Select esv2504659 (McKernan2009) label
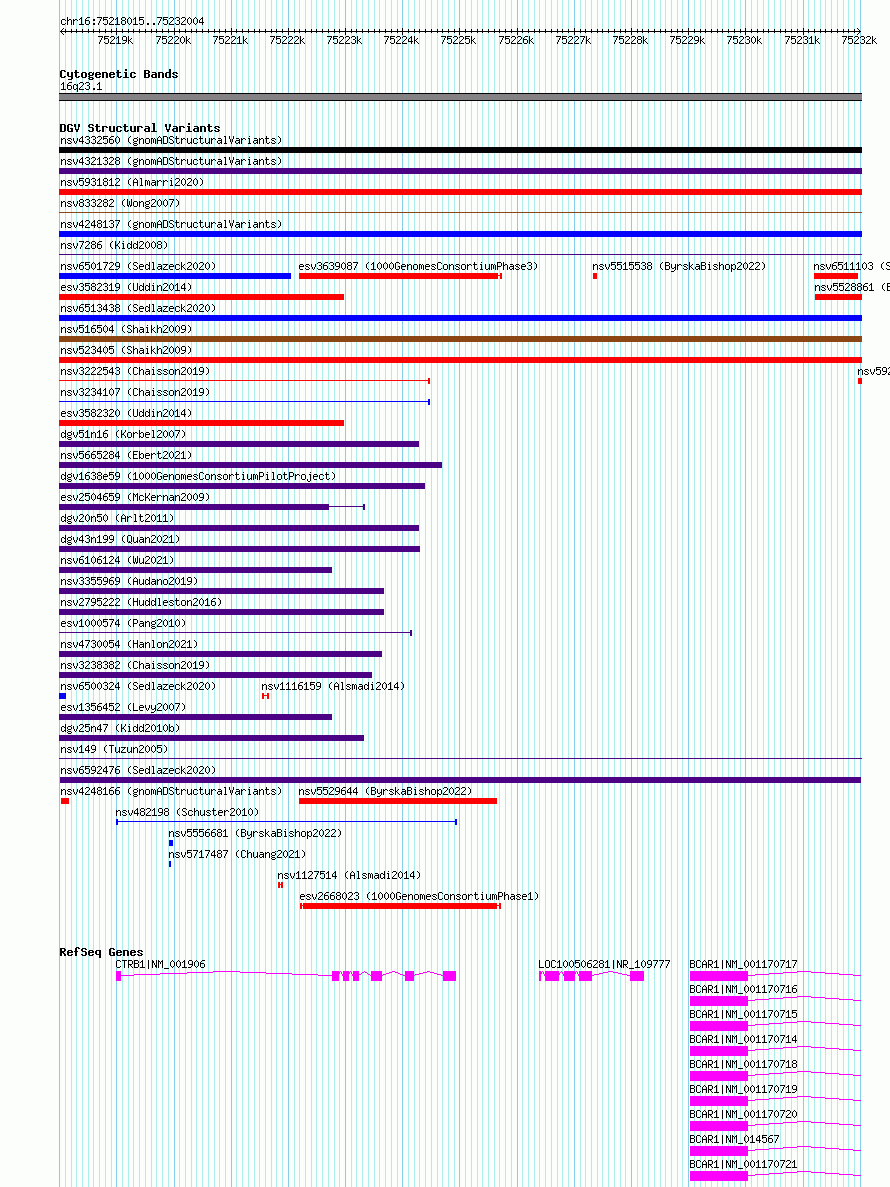 [x=135, y=497]
